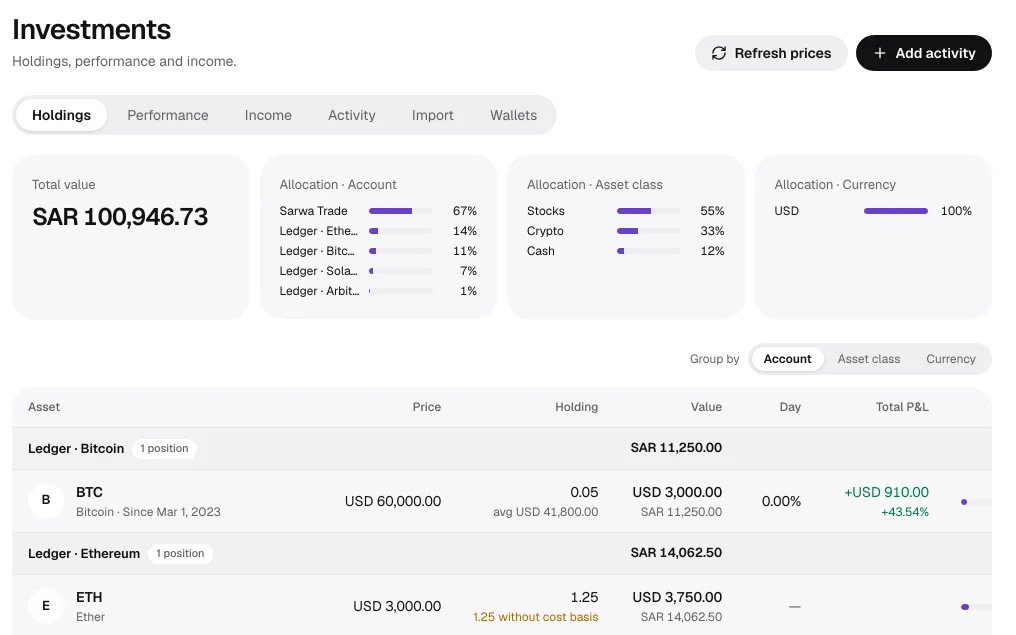The image size is (1016, 635).
Task: Click the BTC row allocation dot indicator
Action: [x=964, y=502]
